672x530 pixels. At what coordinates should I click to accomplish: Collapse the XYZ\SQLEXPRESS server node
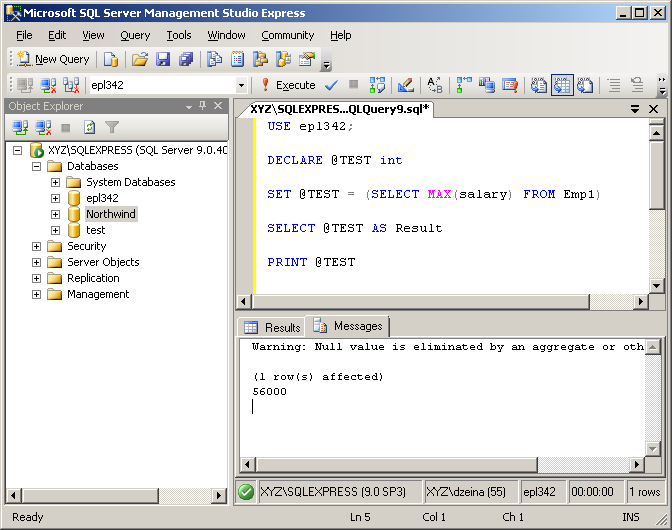point(18,150)
